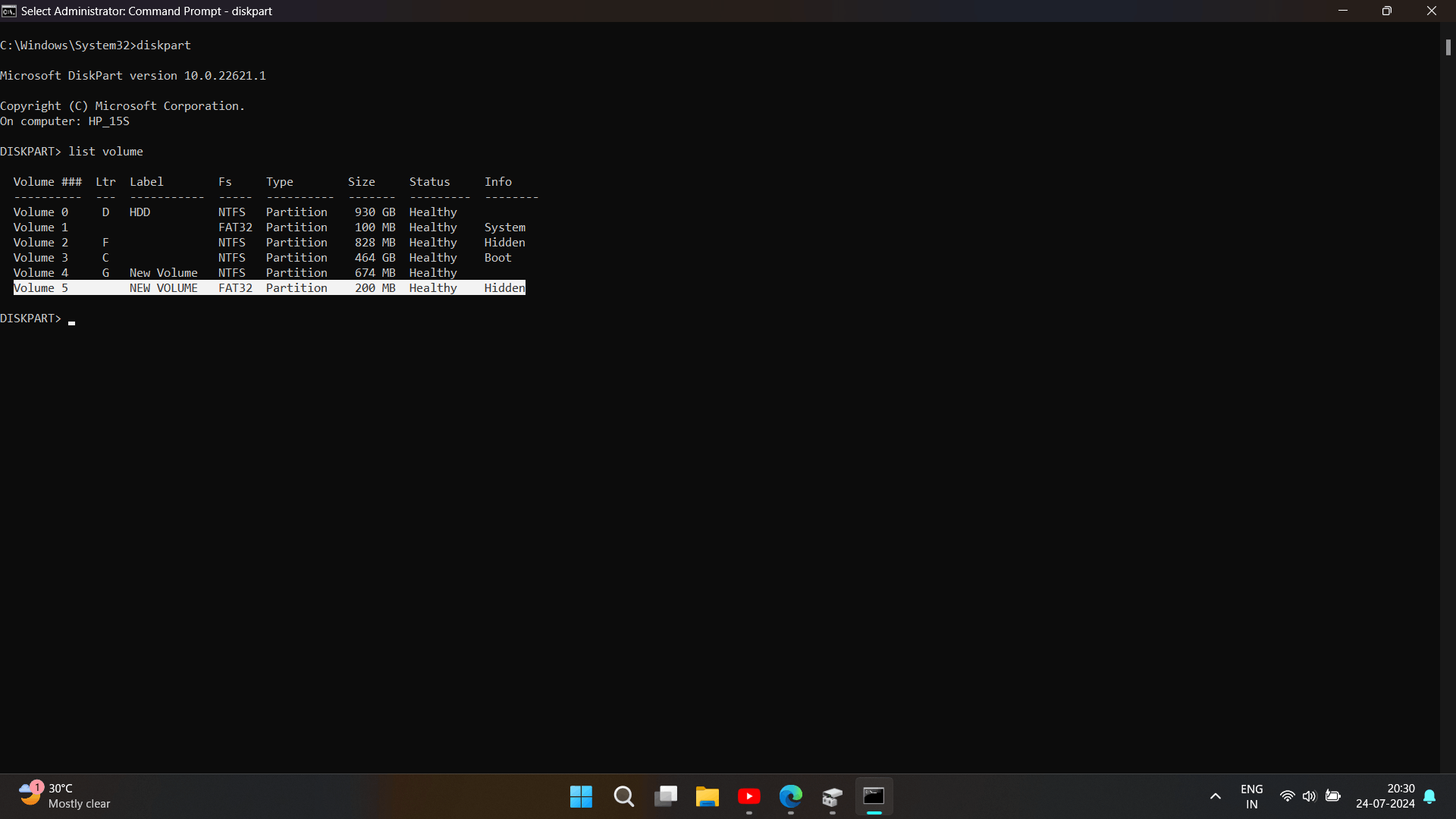Open the graduation cap app icon in taskbar
The width and height of the screenshot is (1456, 819).
(x=833, y=796)
